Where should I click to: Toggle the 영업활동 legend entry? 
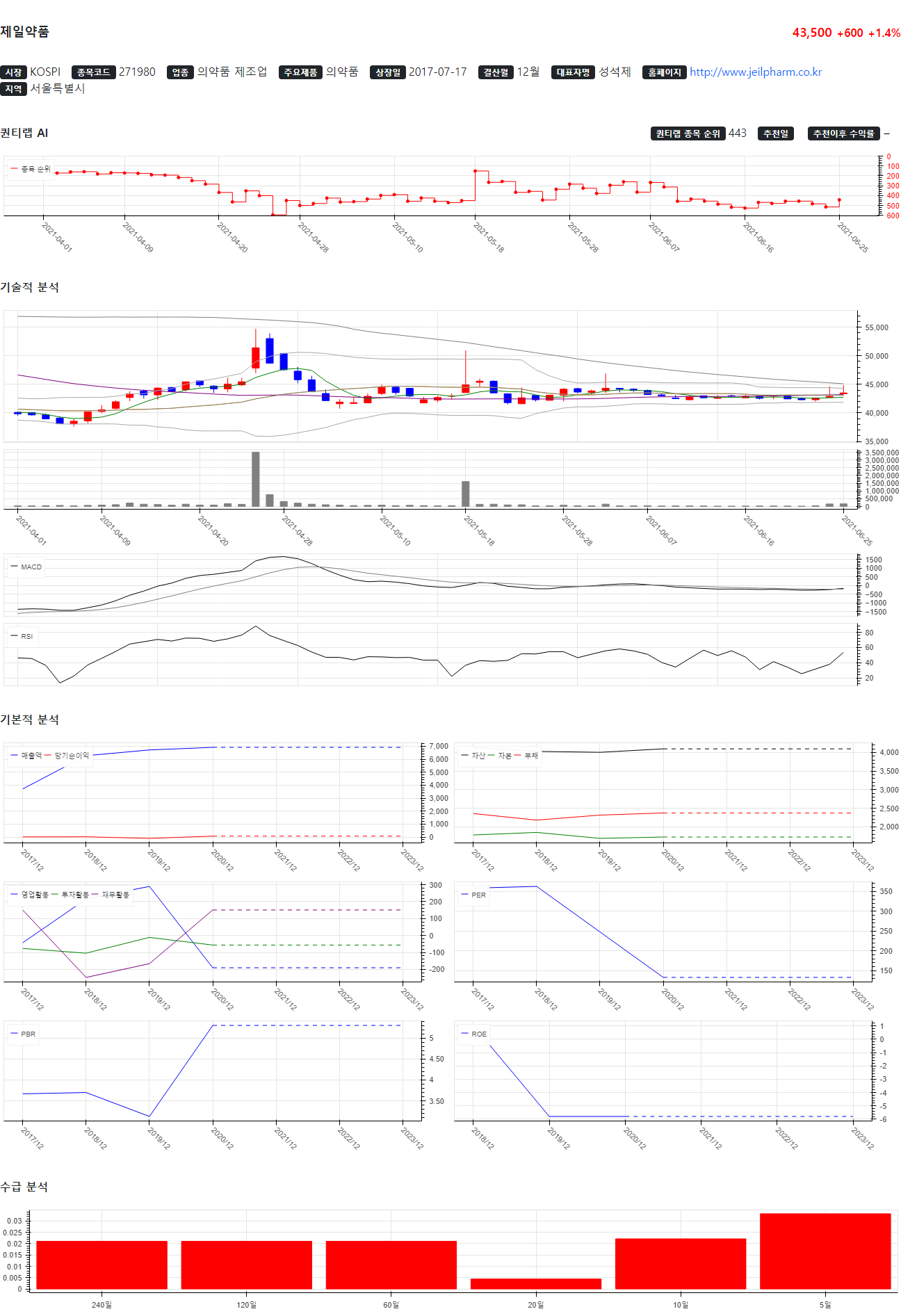[x=30, y=895]
